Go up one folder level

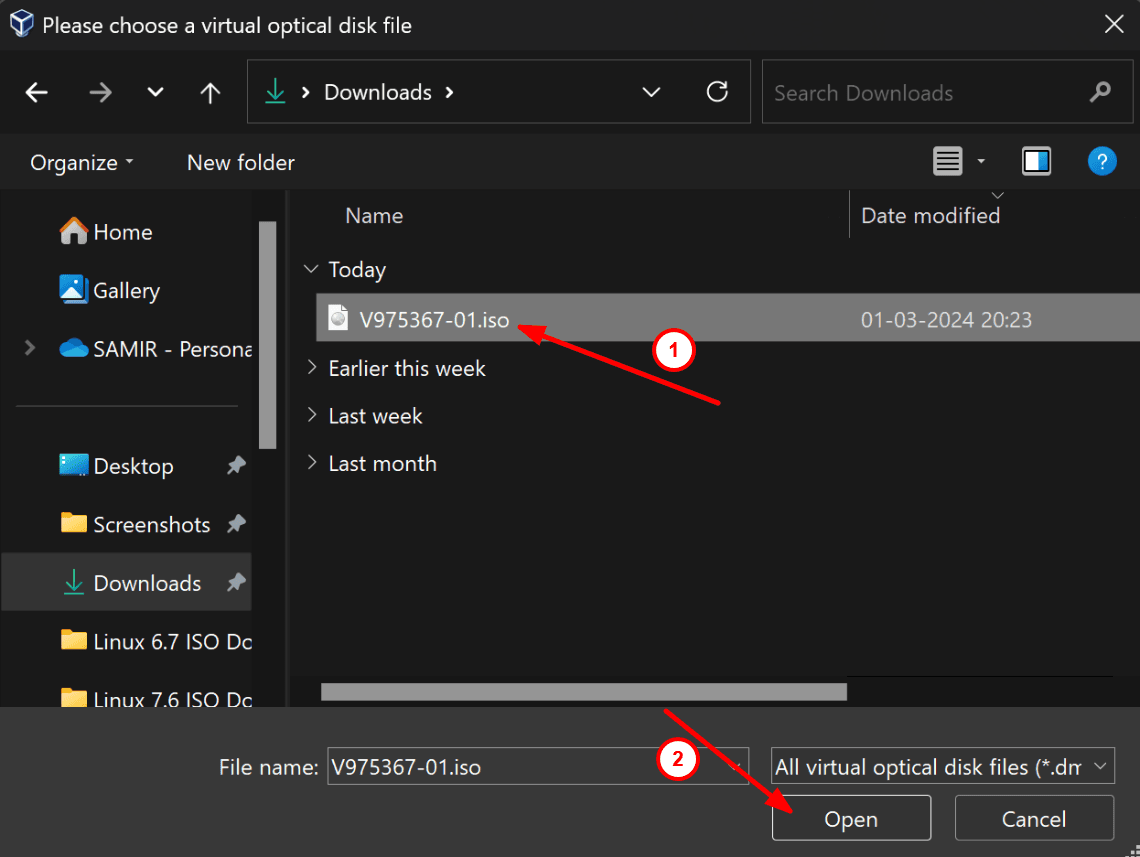pos(210,92)
